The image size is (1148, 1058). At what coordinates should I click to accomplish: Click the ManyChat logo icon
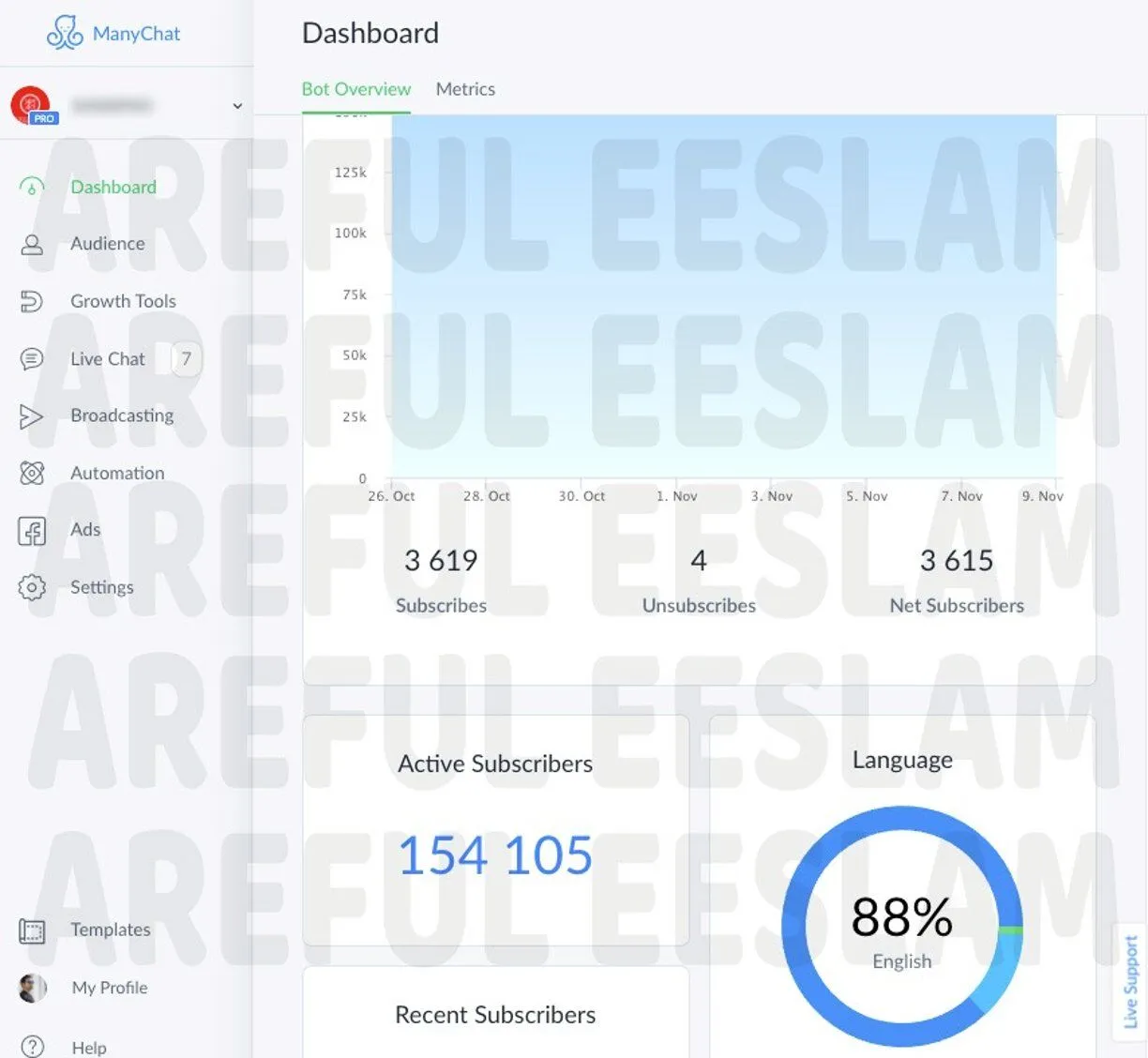pyautogui.click(x=65, y=33)
